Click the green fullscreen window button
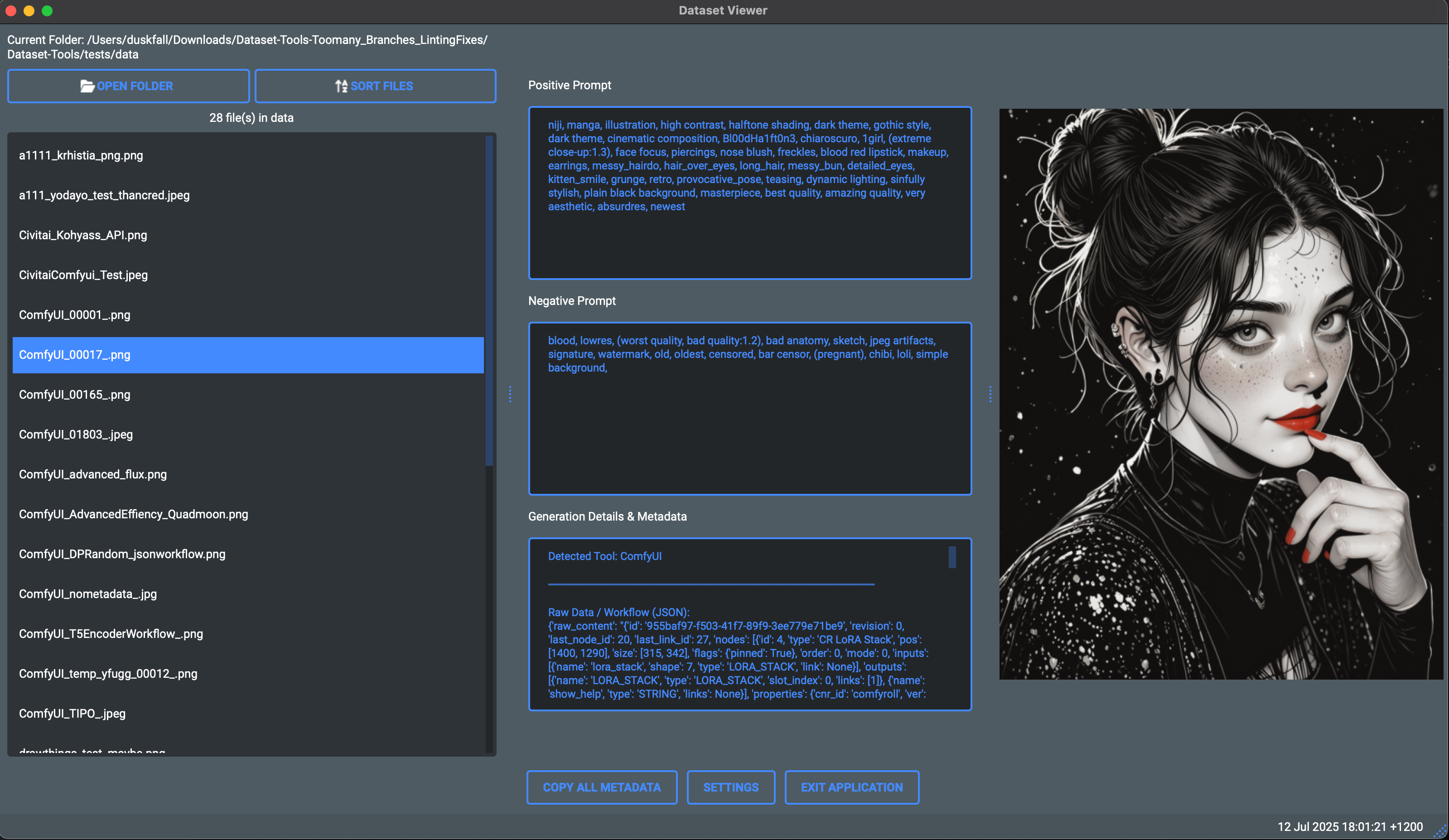Viewport: 1449px width, 840px height. (x=47, y=10)
